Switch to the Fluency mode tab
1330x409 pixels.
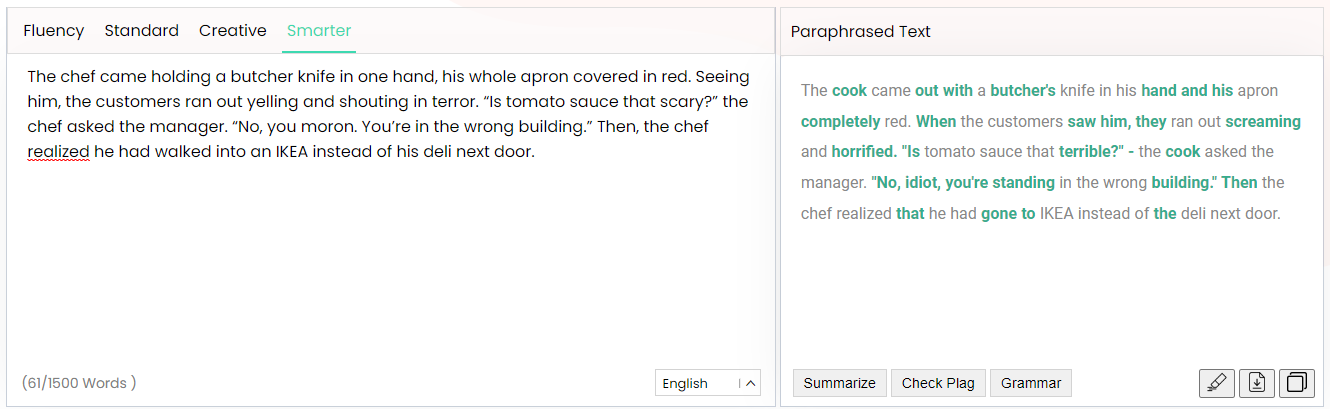click(x=54, y=31)
